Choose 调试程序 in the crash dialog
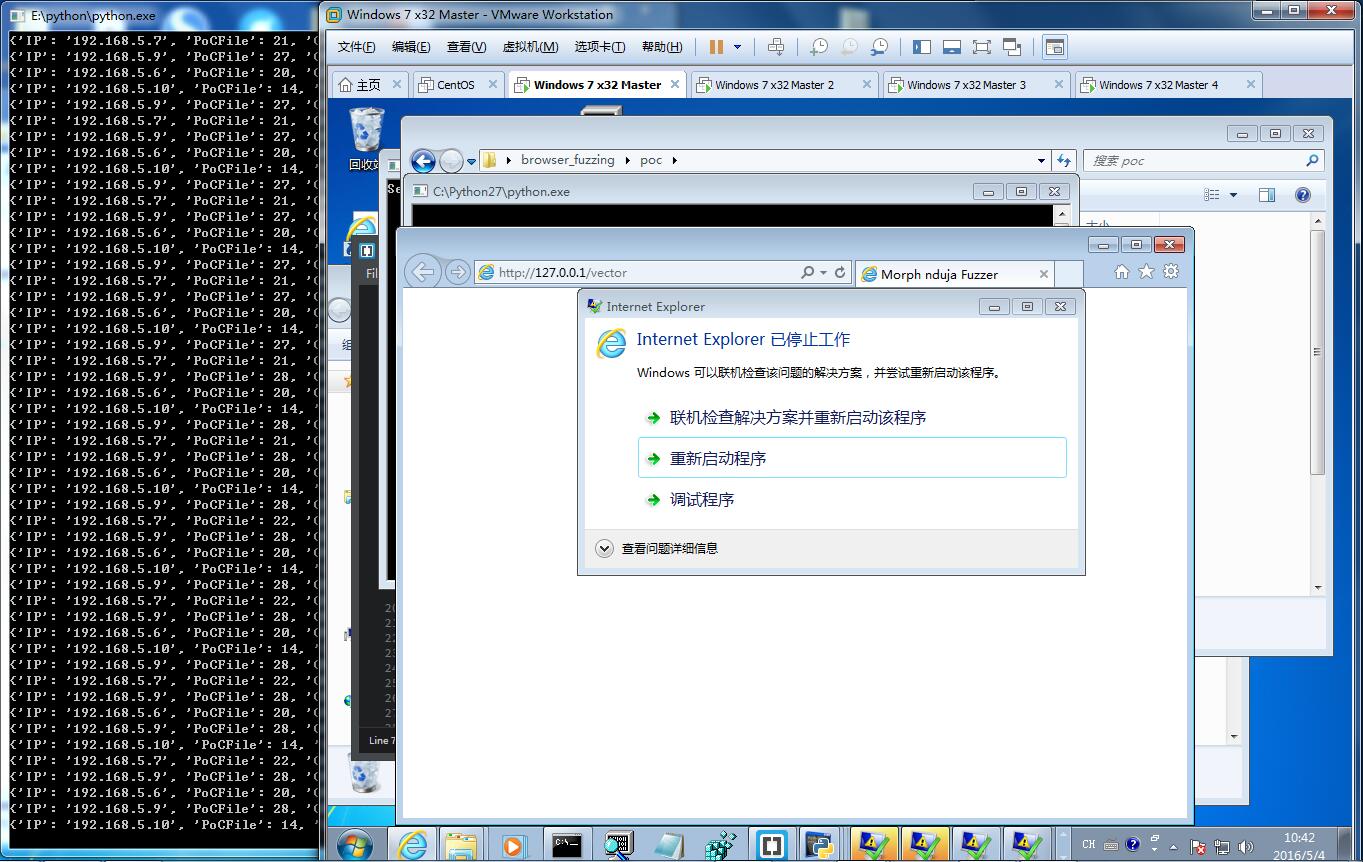This screenshot has width=1363, height=862. (852, 500)
